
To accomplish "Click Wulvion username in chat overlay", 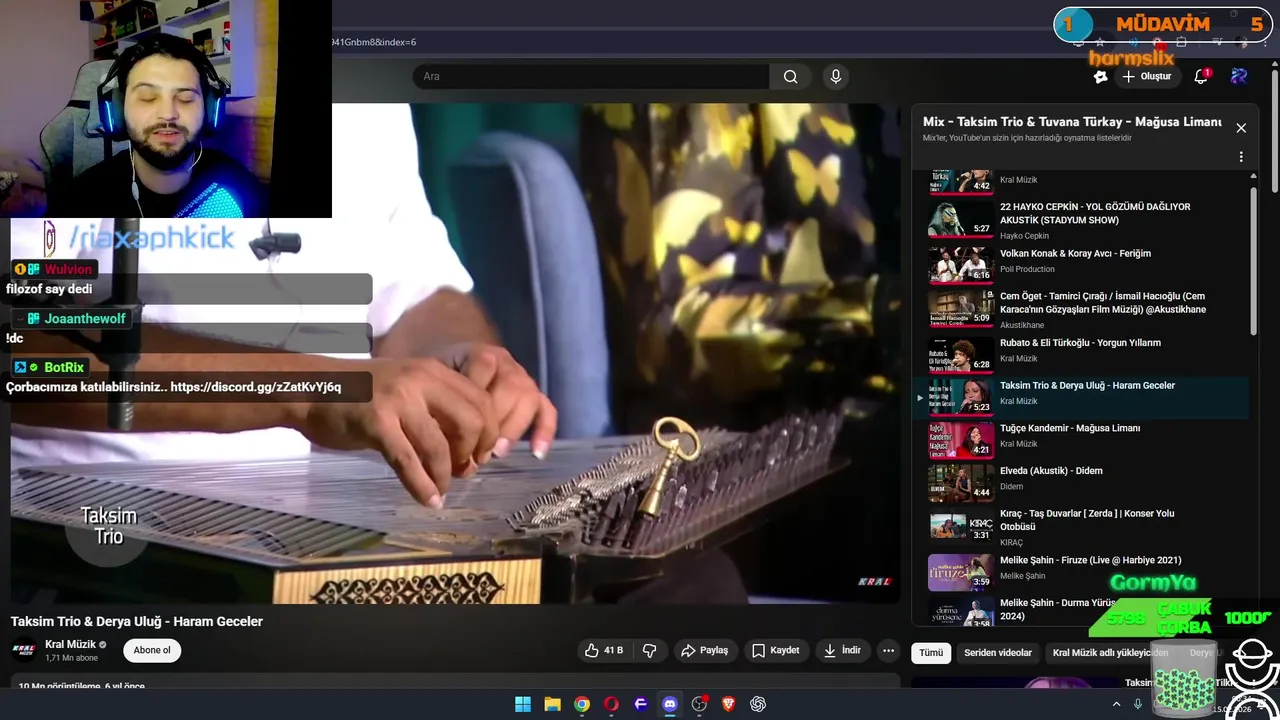I will click(x=68, y=269).
